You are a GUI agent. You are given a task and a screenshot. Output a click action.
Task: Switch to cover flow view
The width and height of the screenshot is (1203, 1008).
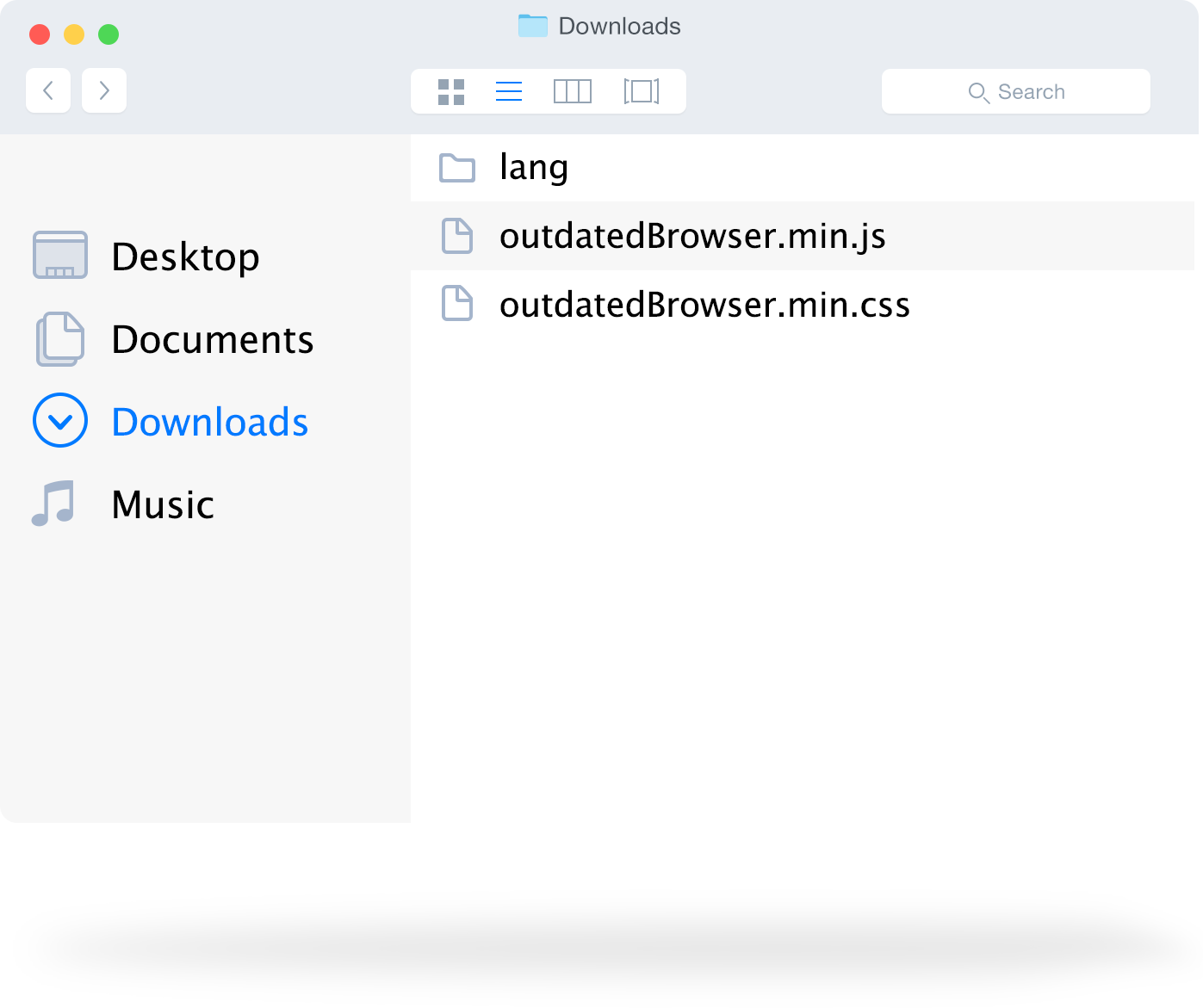pyautogui.click(x=642, y=91)
